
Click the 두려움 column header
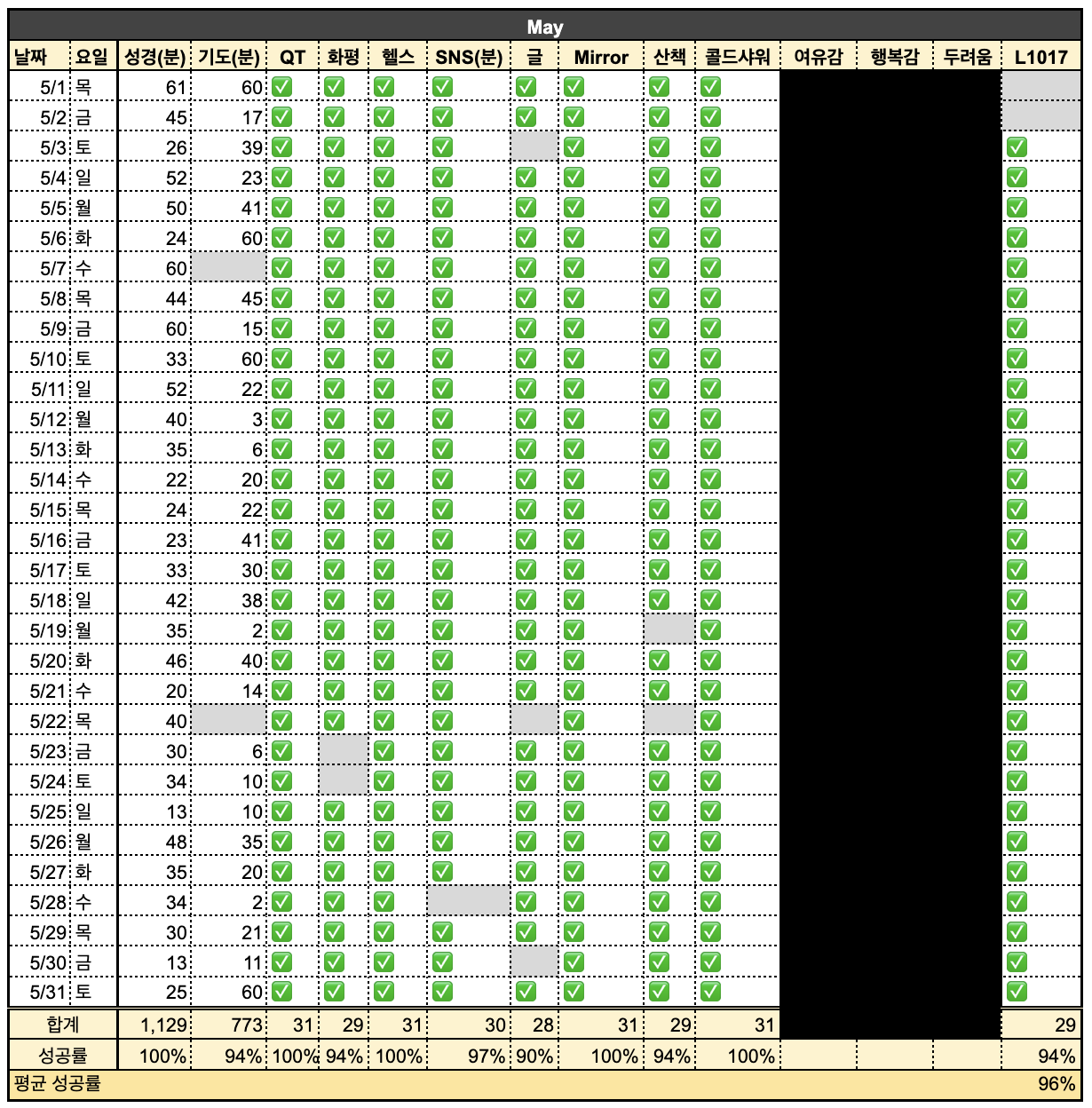pos(968,57)
